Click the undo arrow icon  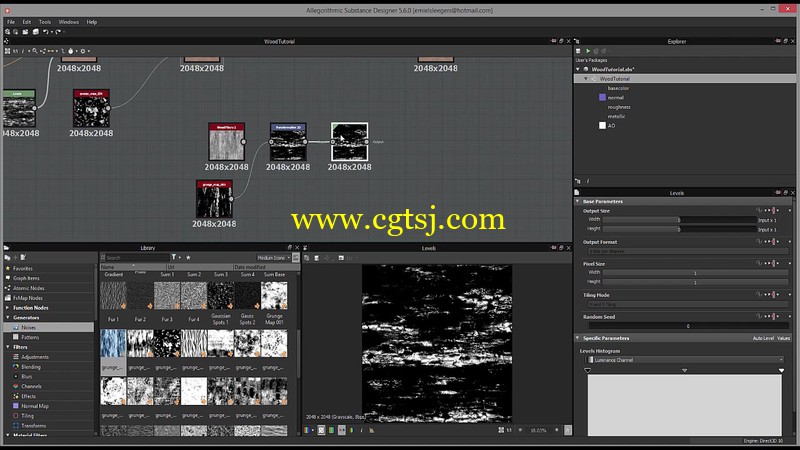(x=45, y=32)
